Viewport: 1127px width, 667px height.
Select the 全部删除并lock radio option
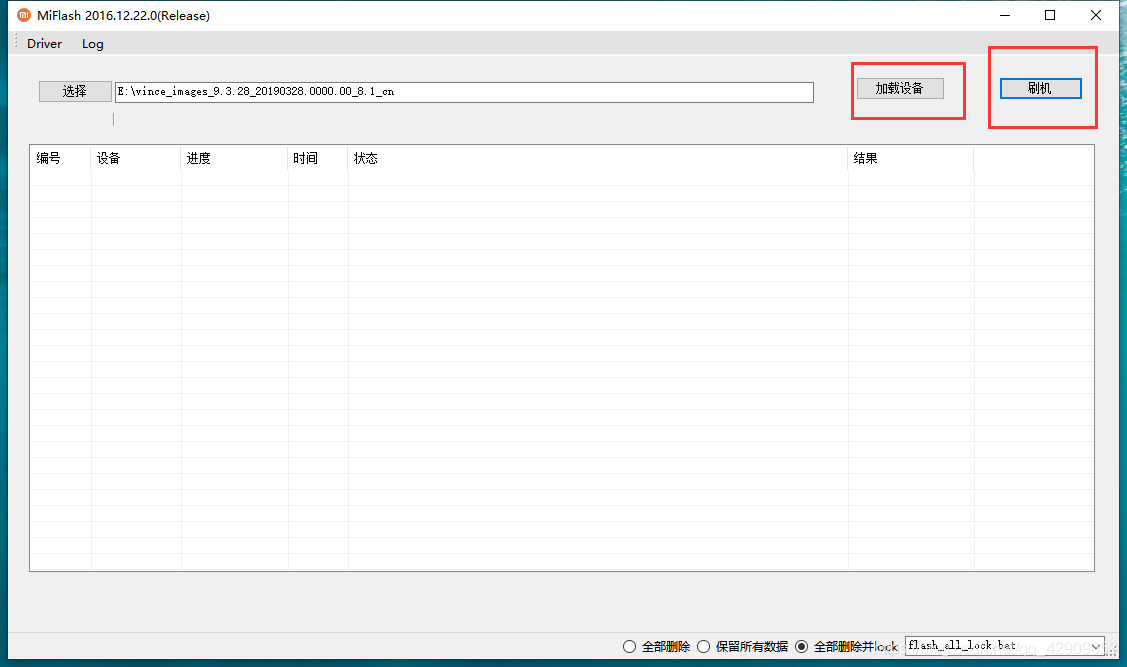pos(846,646)
